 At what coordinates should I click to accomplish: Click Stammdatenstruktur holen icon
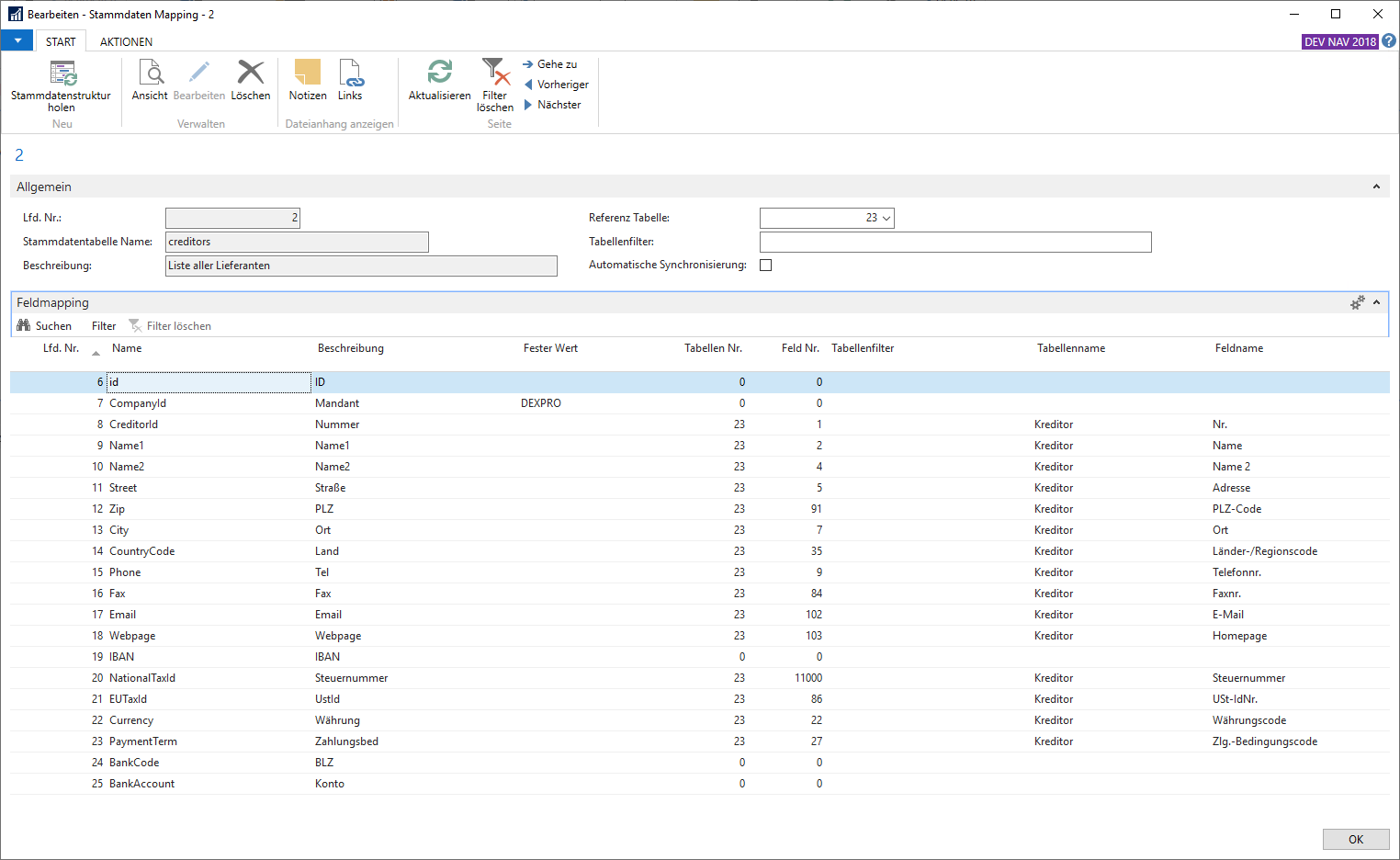(x=62, y=74)
